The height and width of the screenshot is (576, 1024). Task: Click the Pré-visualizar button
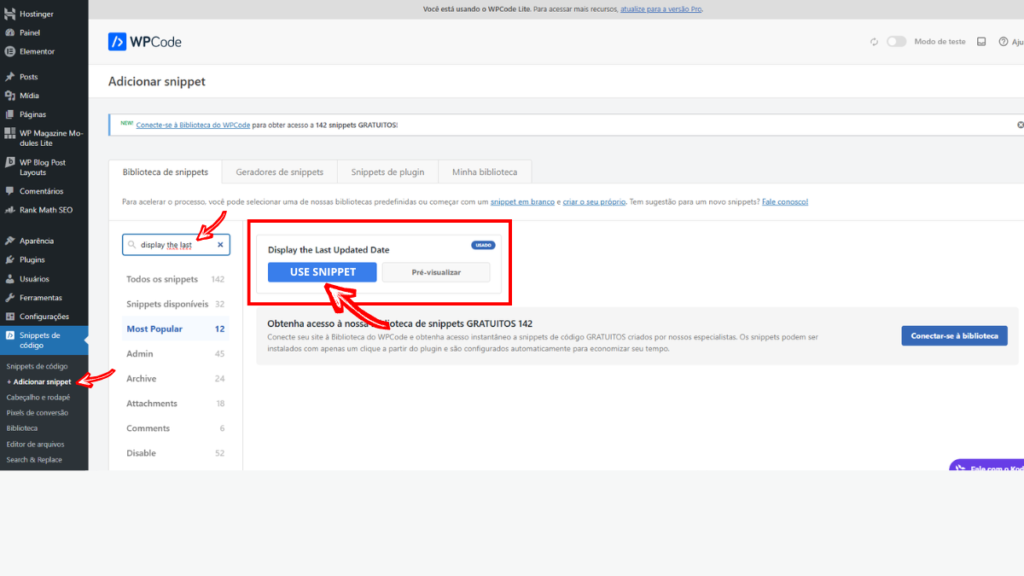(x=436, y=272)
